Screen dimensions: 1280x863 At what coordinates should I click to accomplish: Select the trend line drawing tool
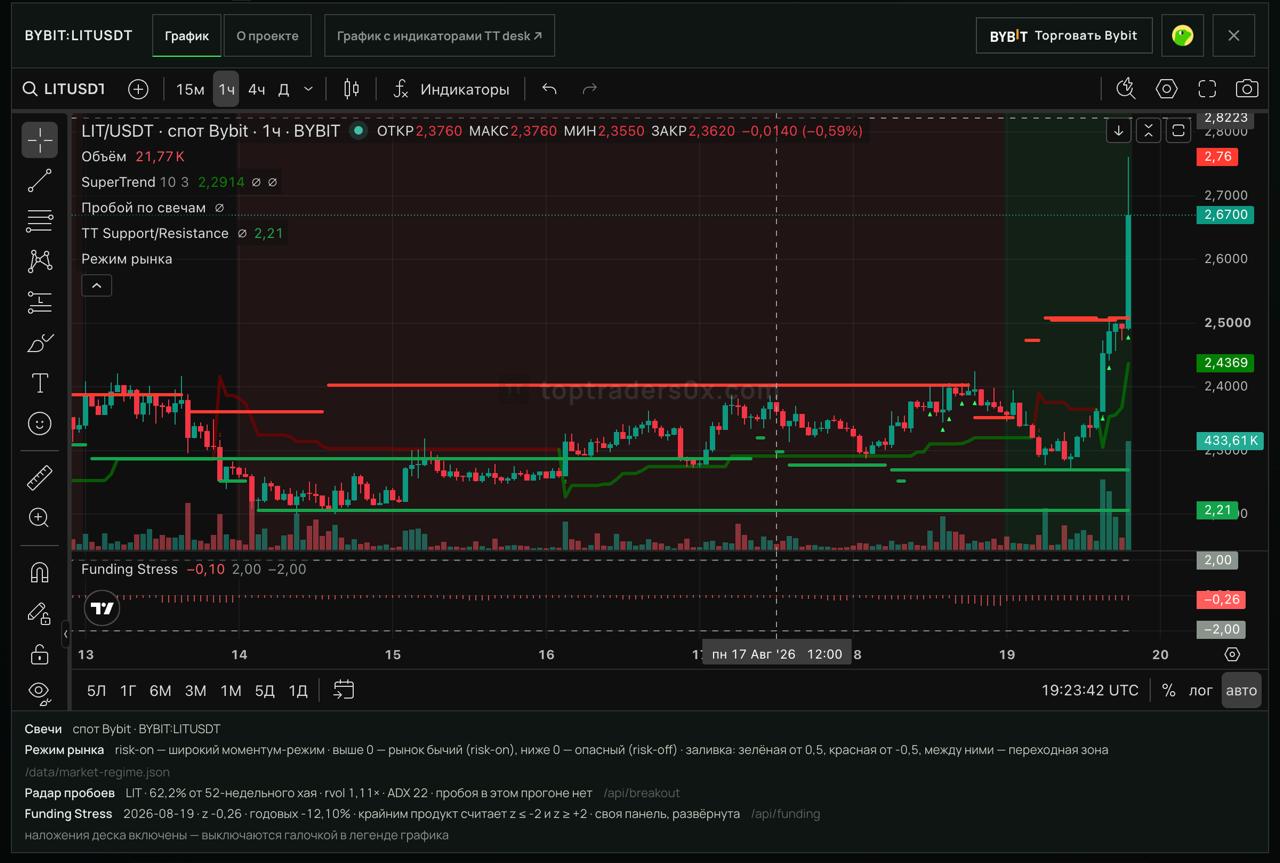40,181
